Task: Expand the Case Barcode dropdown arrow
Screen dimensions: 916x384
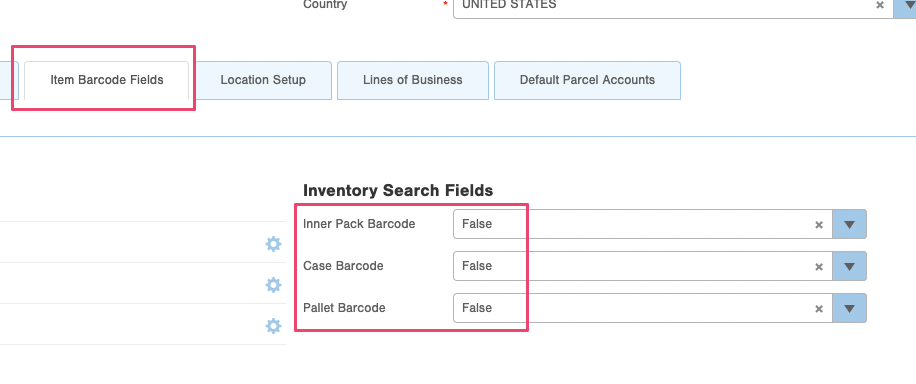Action: (x=849, y=267)
